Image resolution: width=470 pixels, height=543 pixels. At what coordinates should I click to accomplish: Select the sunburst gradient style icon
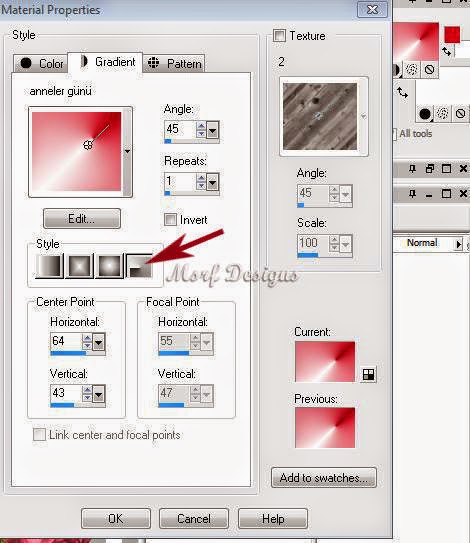point(109,266)
